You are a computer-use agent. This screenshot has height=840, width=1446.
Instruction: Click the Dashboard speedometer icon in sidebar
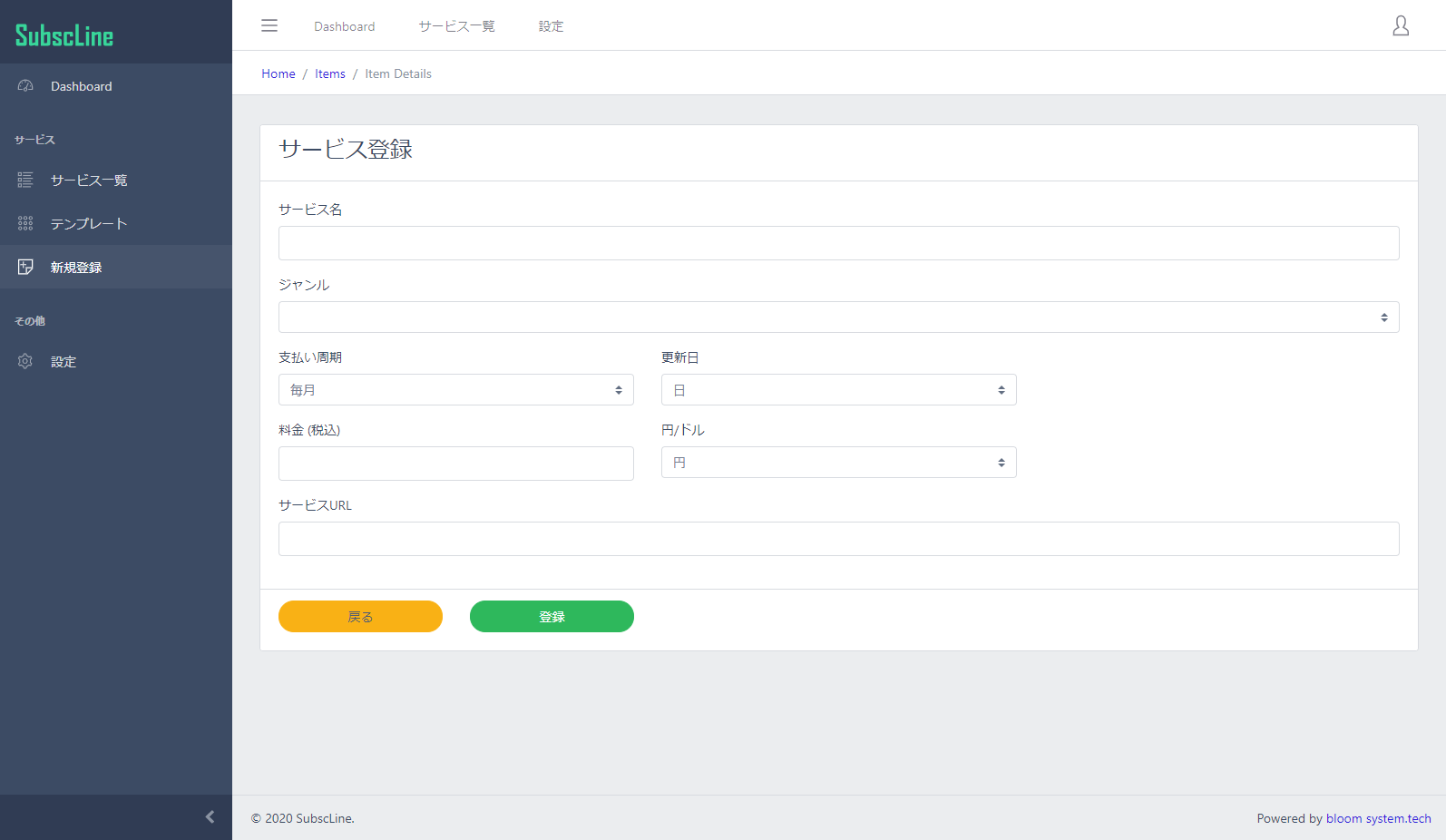coord(25,86)
